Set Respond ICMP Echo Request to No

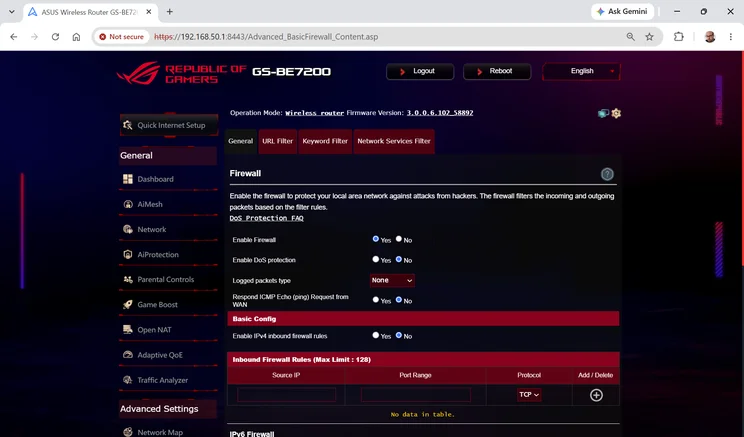tap(399, 300)
